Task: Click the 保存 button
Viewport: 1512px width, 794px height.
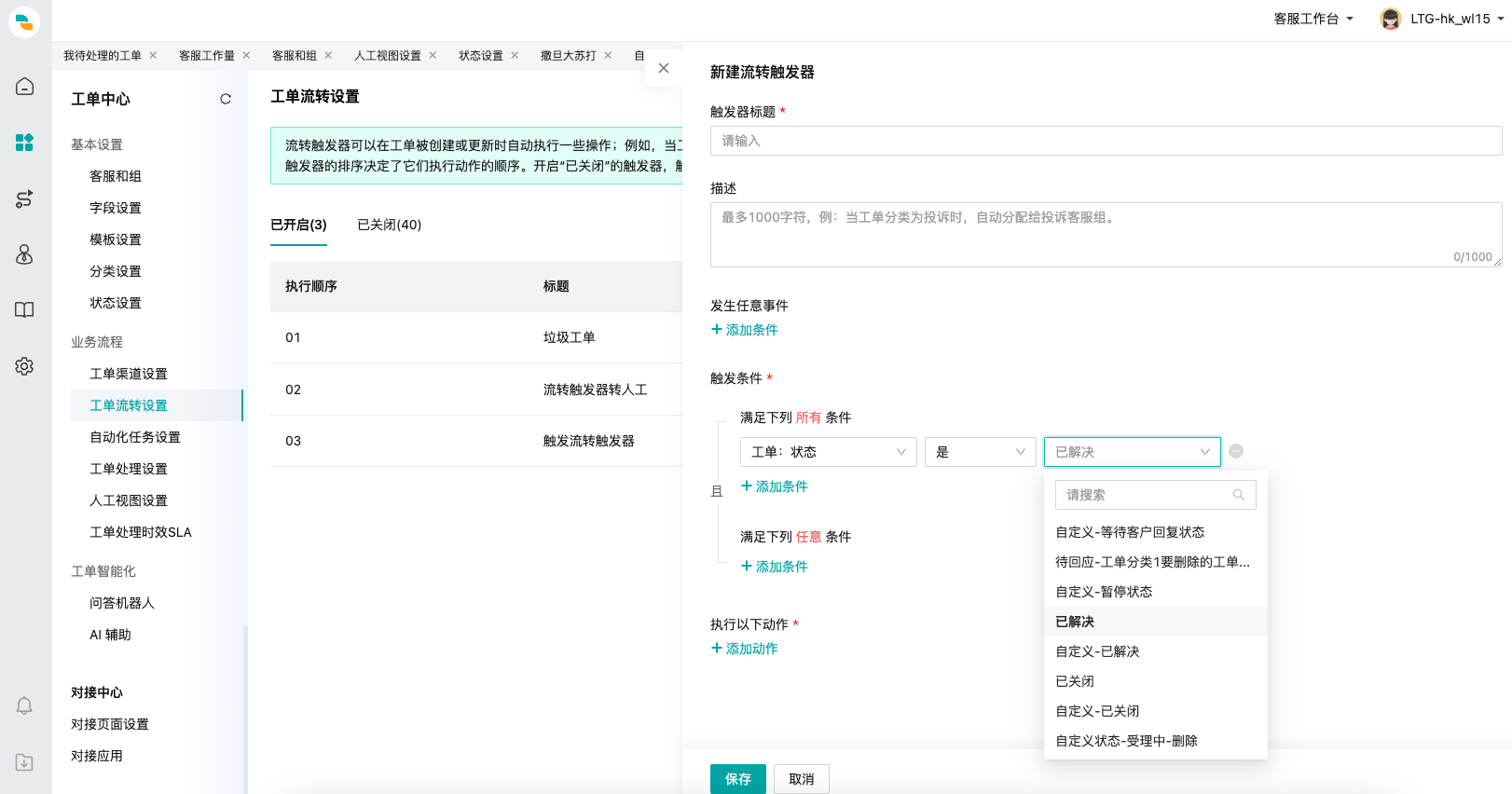Action: [738, 779]
